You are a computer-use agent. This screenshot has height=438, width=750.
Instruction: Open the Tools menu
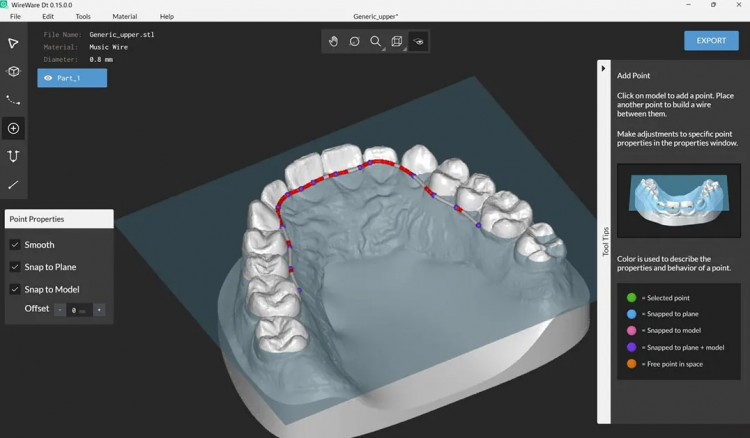[x=83, y=16]
